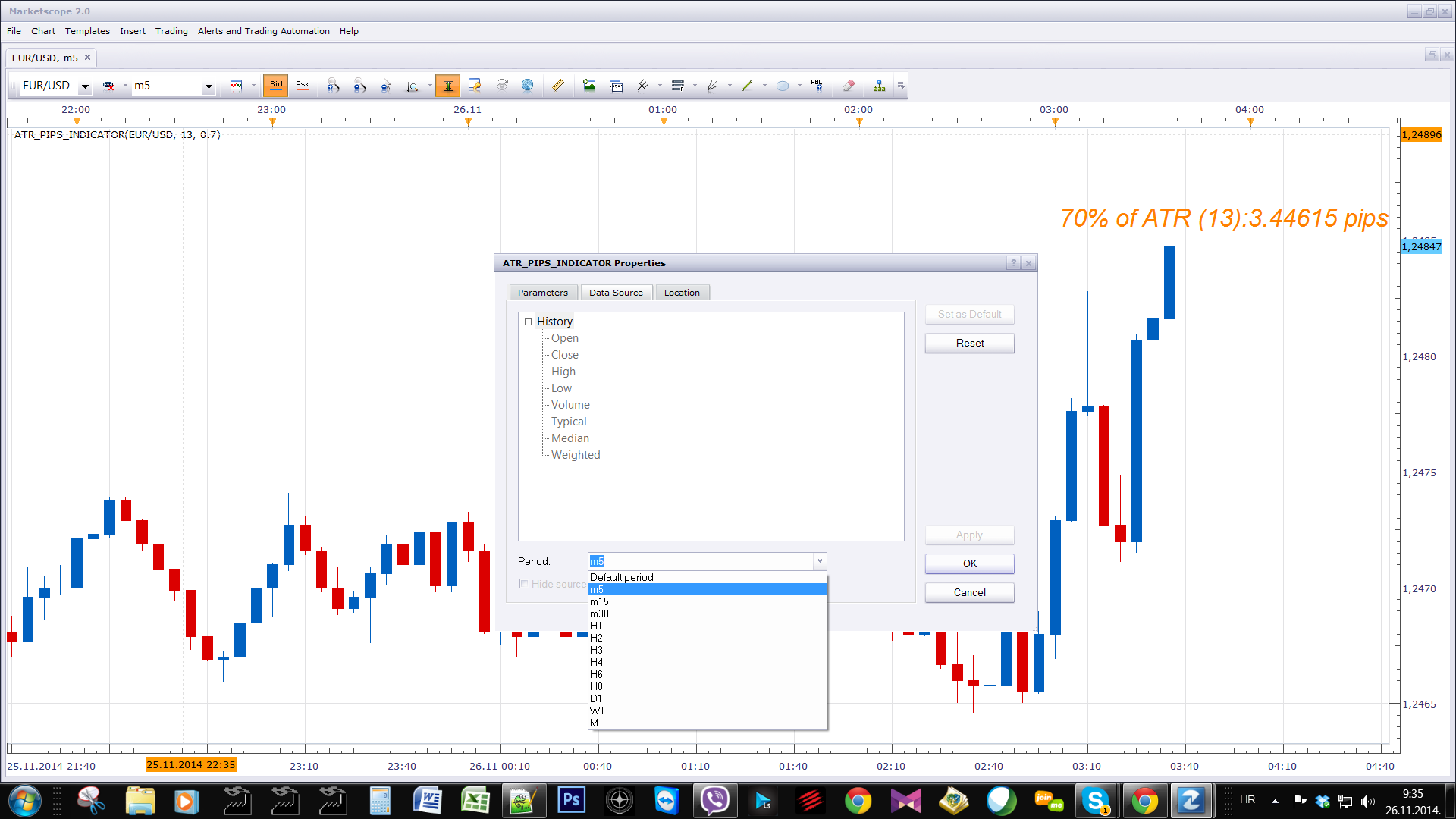Open the Help menu
1456x819 pixels.
point(349,31)
